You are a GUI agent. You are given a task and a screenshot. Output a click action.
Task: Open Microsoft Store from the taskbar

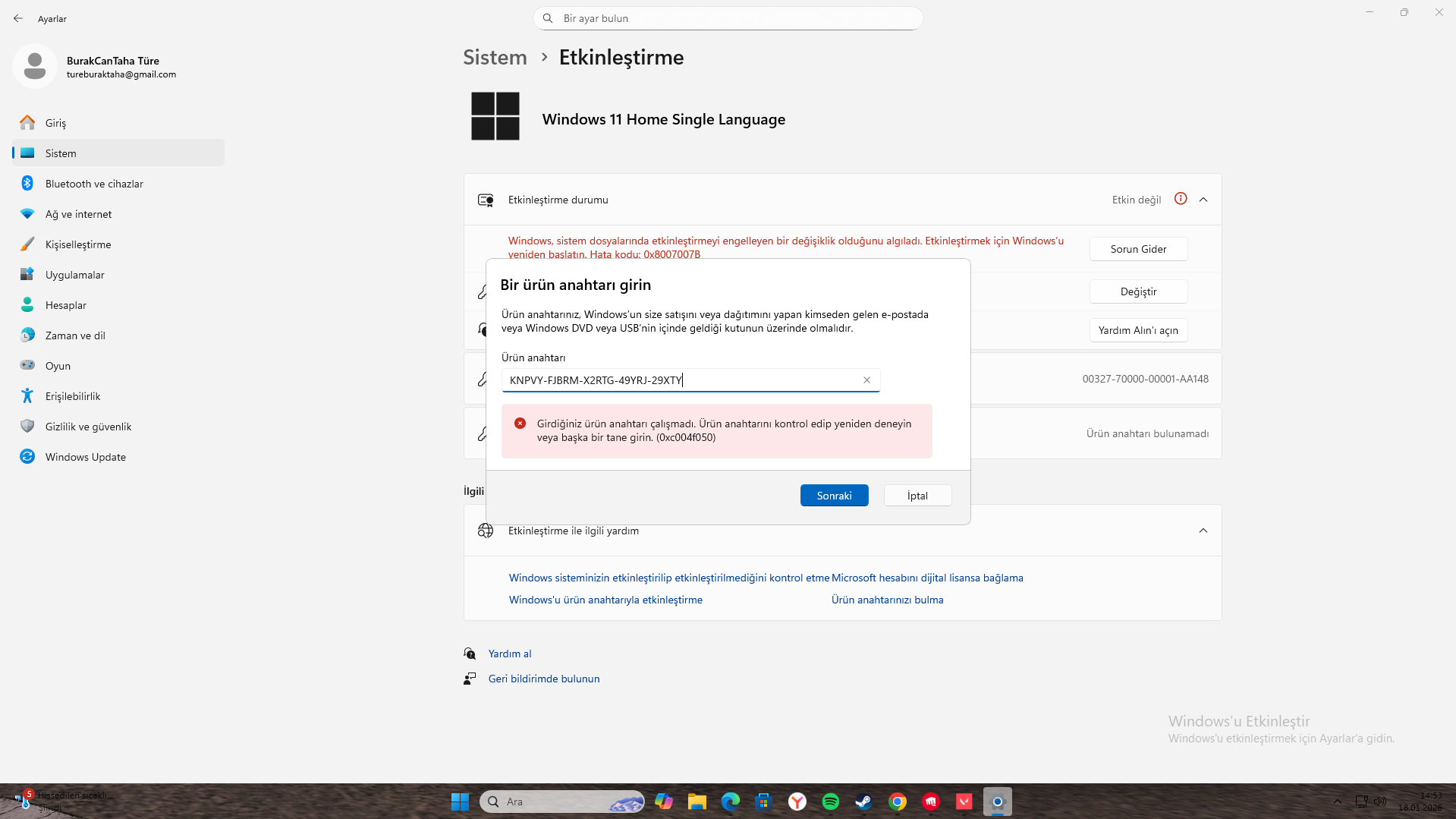[x=764, y=802]
